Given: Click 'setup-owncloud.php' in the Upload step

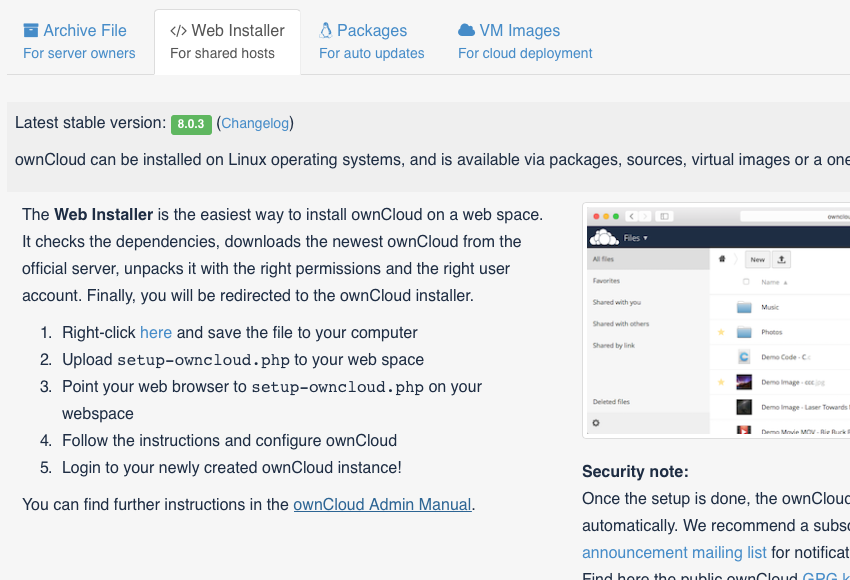Looking at the screenshot, I should [203, 360].
